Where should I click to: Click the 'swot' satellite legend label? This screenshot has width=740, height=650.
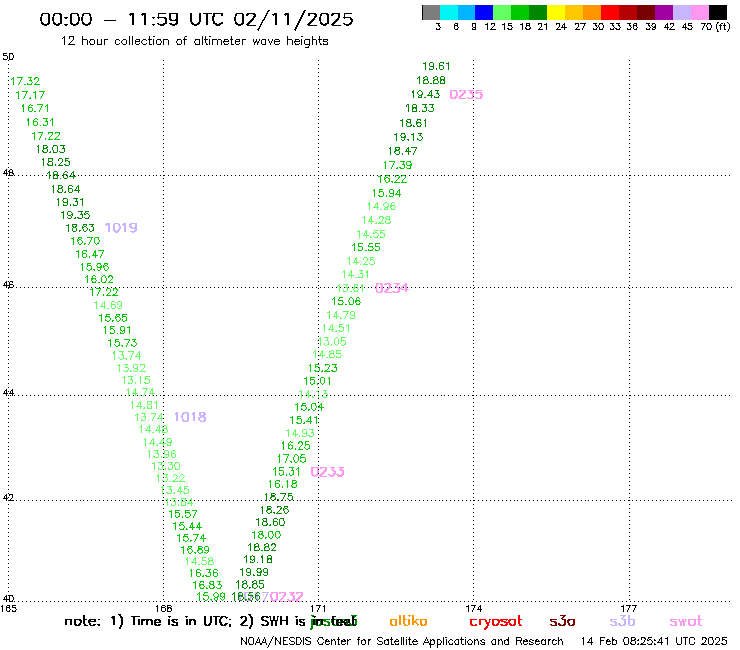[686, 622]
